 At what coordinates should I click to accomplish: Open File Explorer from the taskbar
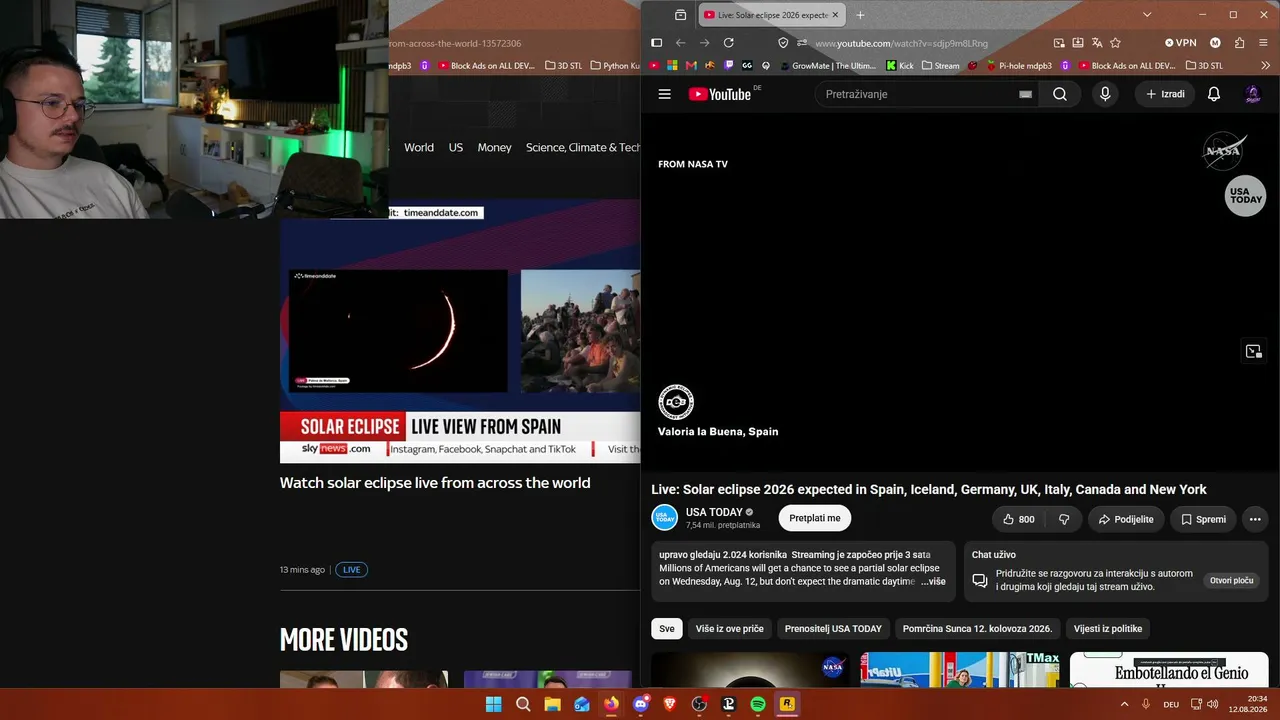point(552,704)
